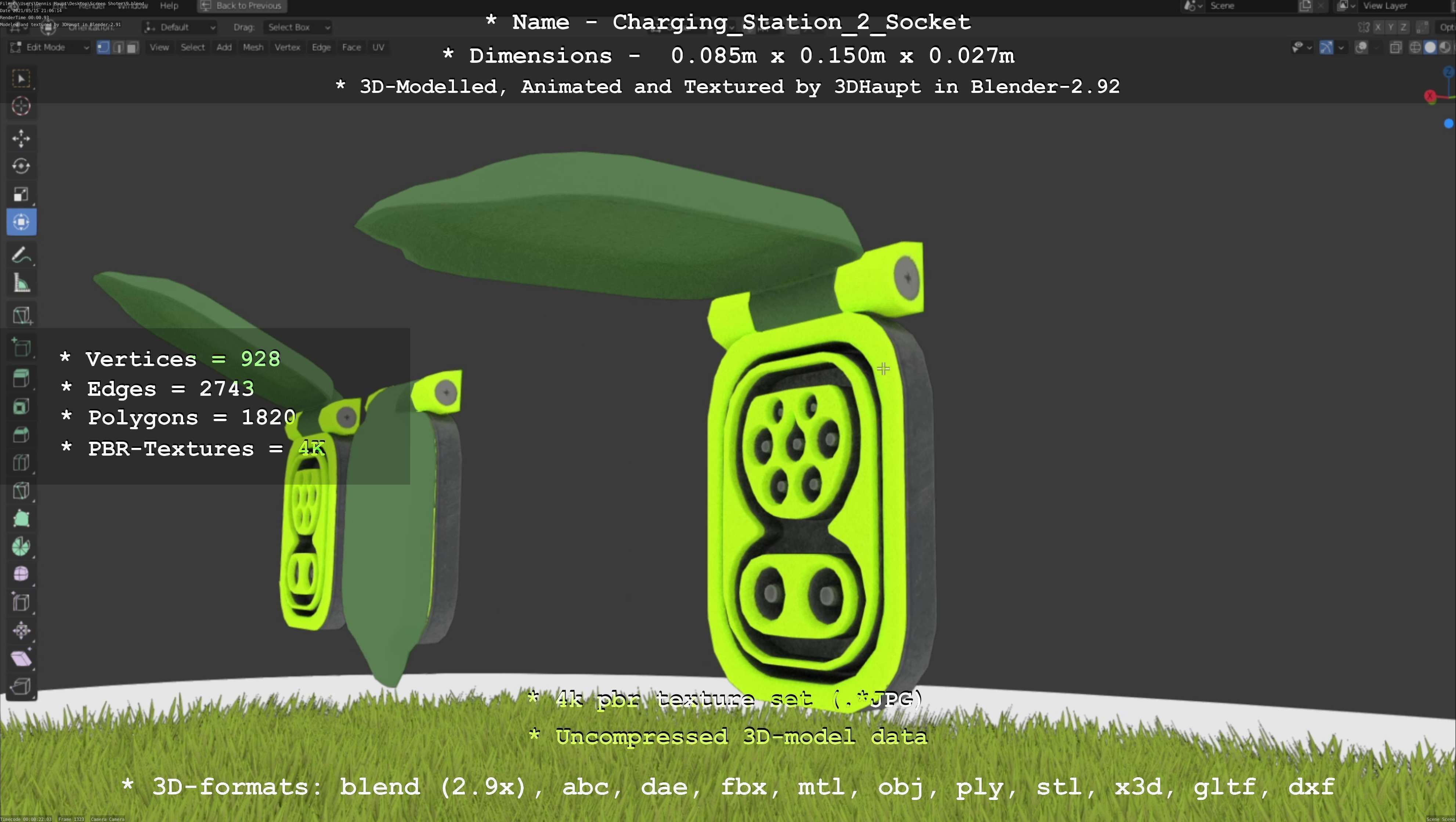The height and width of the screenshot is (822, 1456).
Task: Click the highlighted Transform tool
Action: coord(21,222)
